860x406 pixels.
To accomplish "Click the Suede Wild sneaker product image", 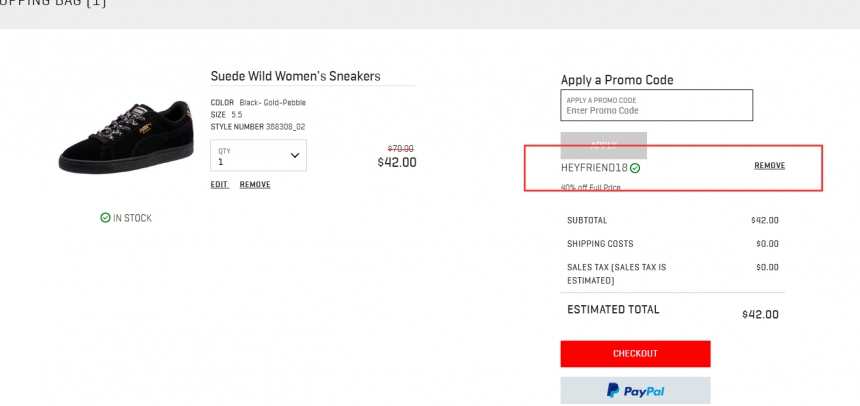I will (x=126, y=138).
